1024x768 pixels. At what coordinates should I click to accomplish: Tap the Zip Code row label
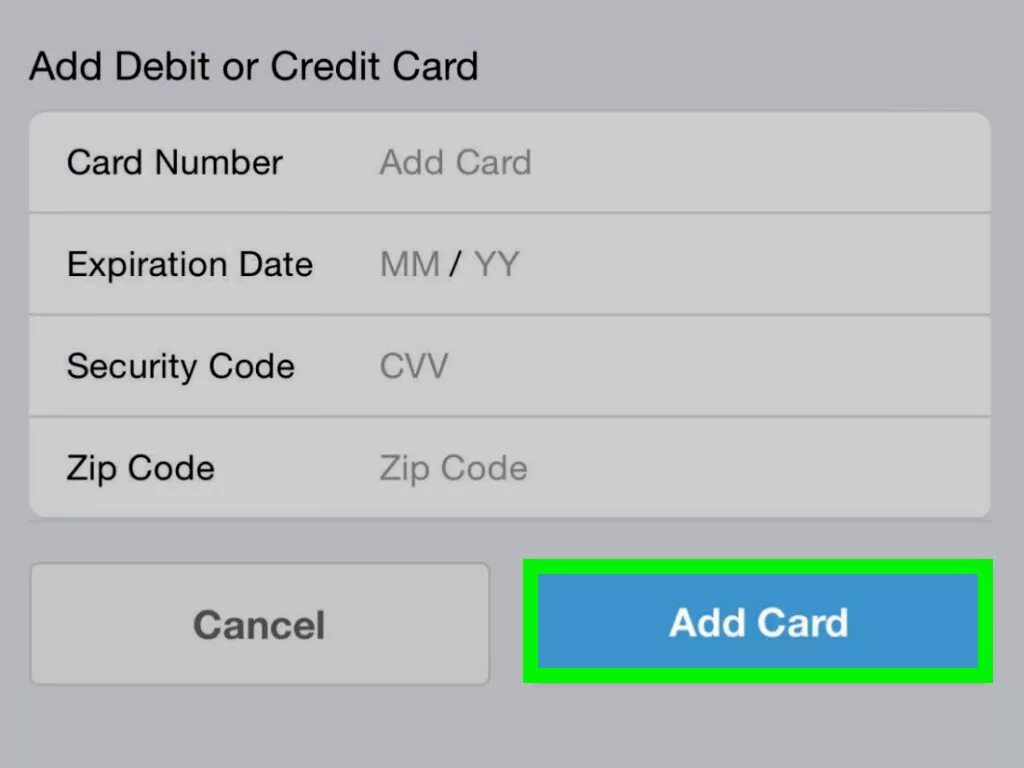(140, 468)
